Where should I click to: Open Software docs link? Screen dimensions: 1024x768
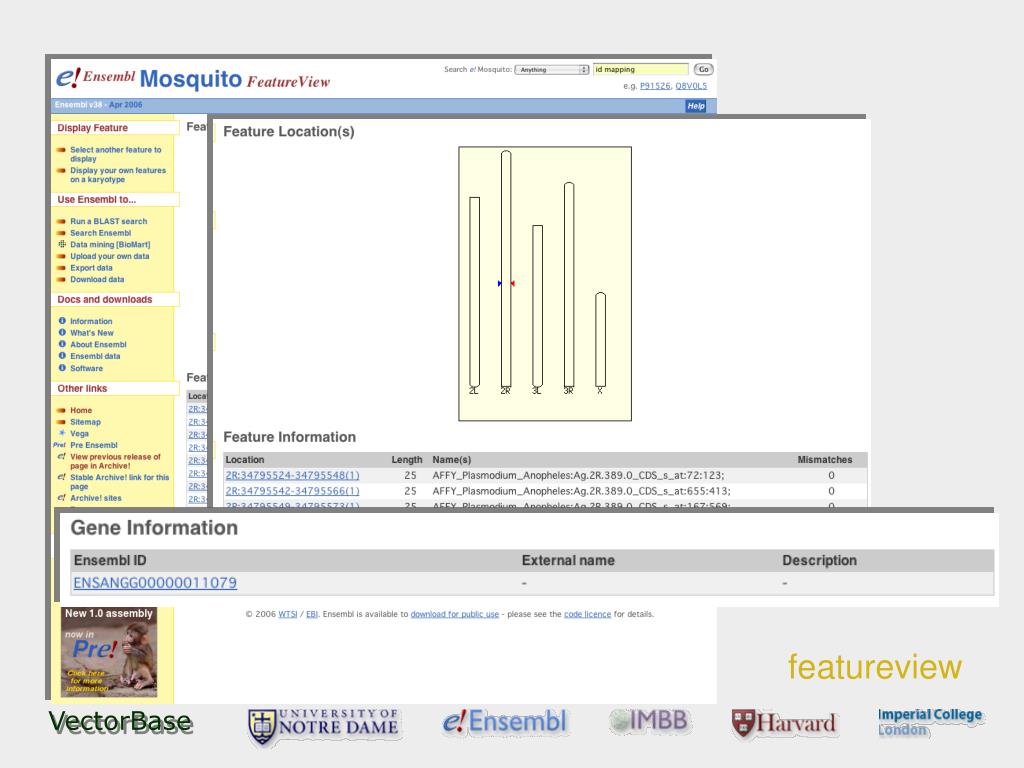(x=86, y=368)
